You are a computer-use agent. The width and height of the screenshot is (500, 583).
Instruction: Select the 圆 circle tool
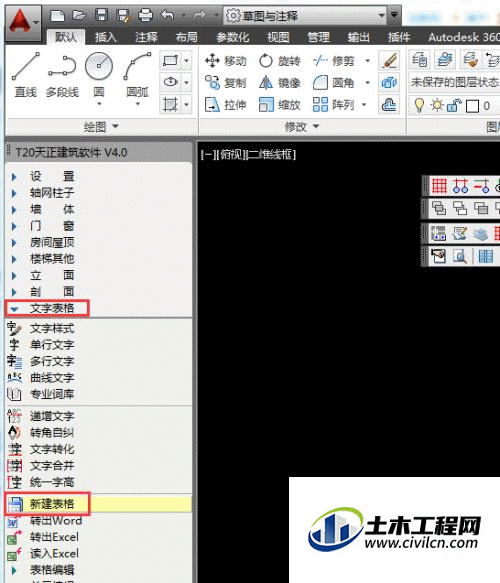99,74
